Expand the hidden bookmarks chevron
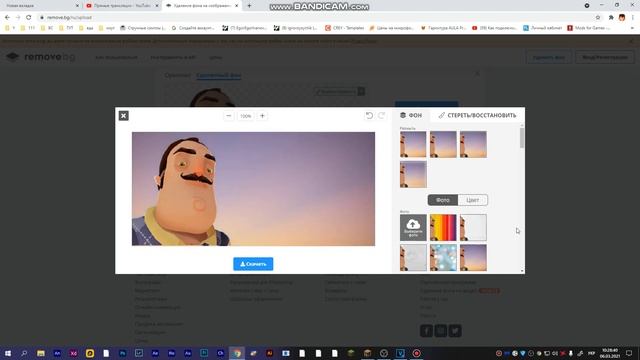Image resolution: width=640 pixels, height=360 pixels. [x=632, y=28]
